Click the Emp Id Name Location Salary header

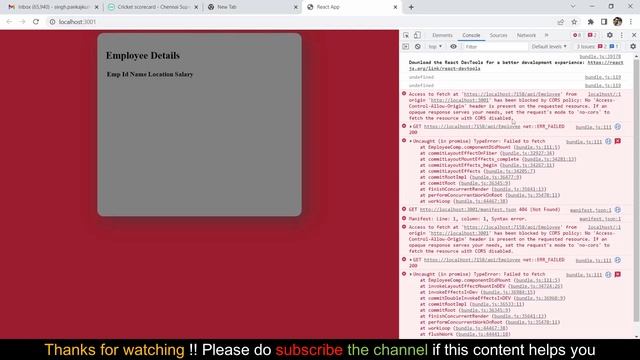coord(150,74)
